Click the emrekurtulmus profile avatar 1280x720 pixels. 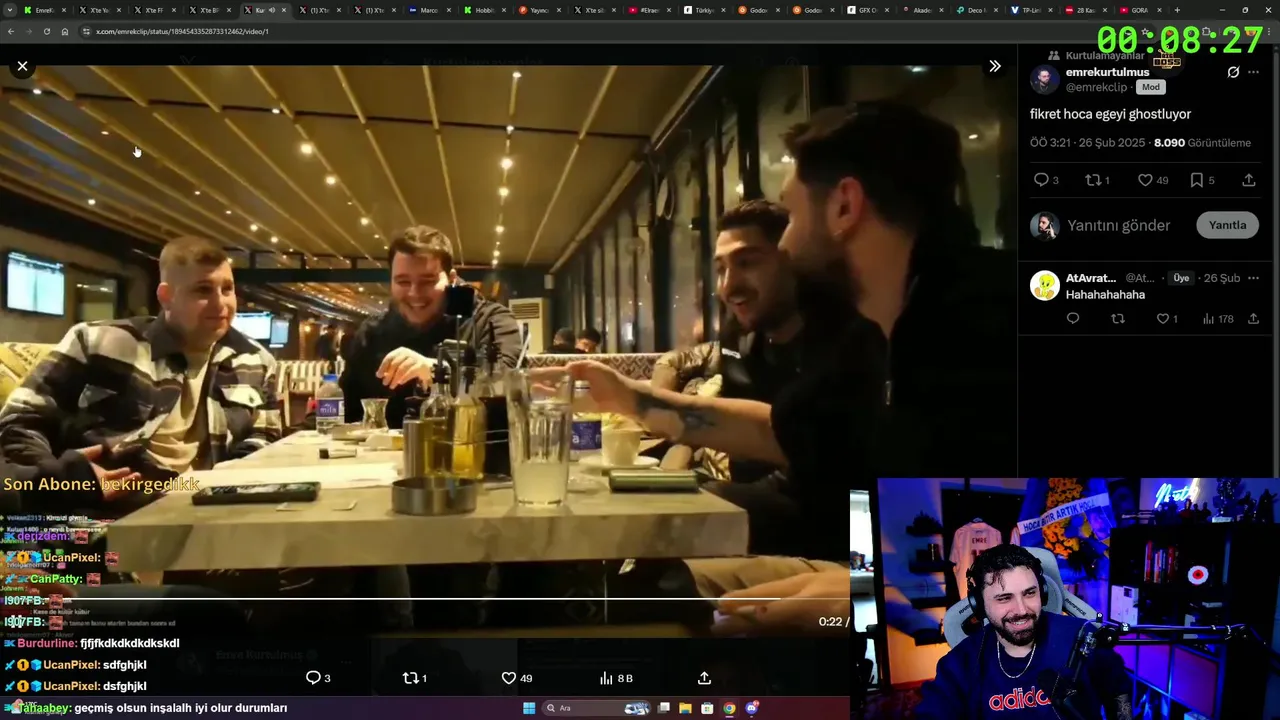[1045, 80]
